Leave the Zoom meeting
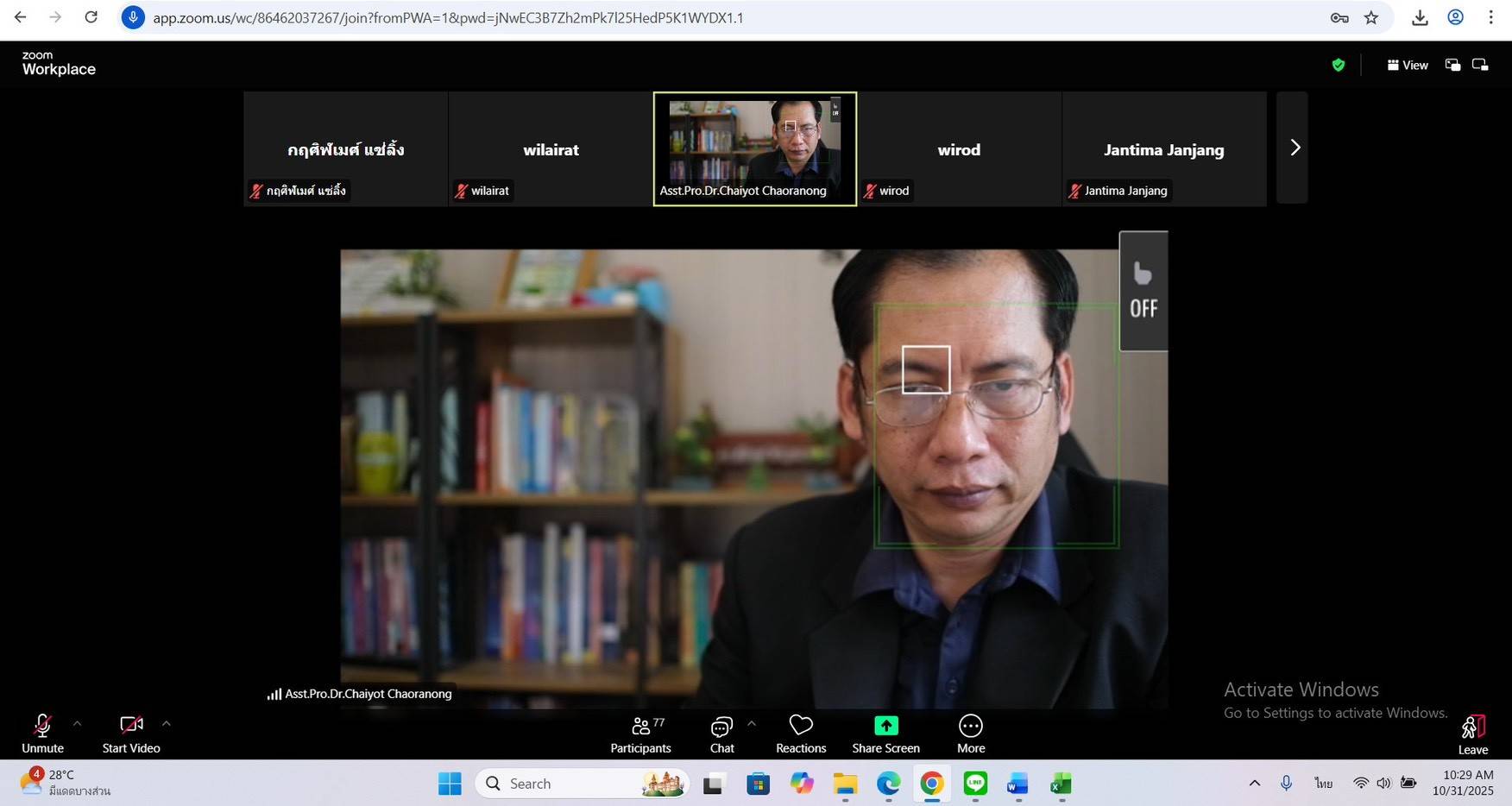 (1472, 734)
